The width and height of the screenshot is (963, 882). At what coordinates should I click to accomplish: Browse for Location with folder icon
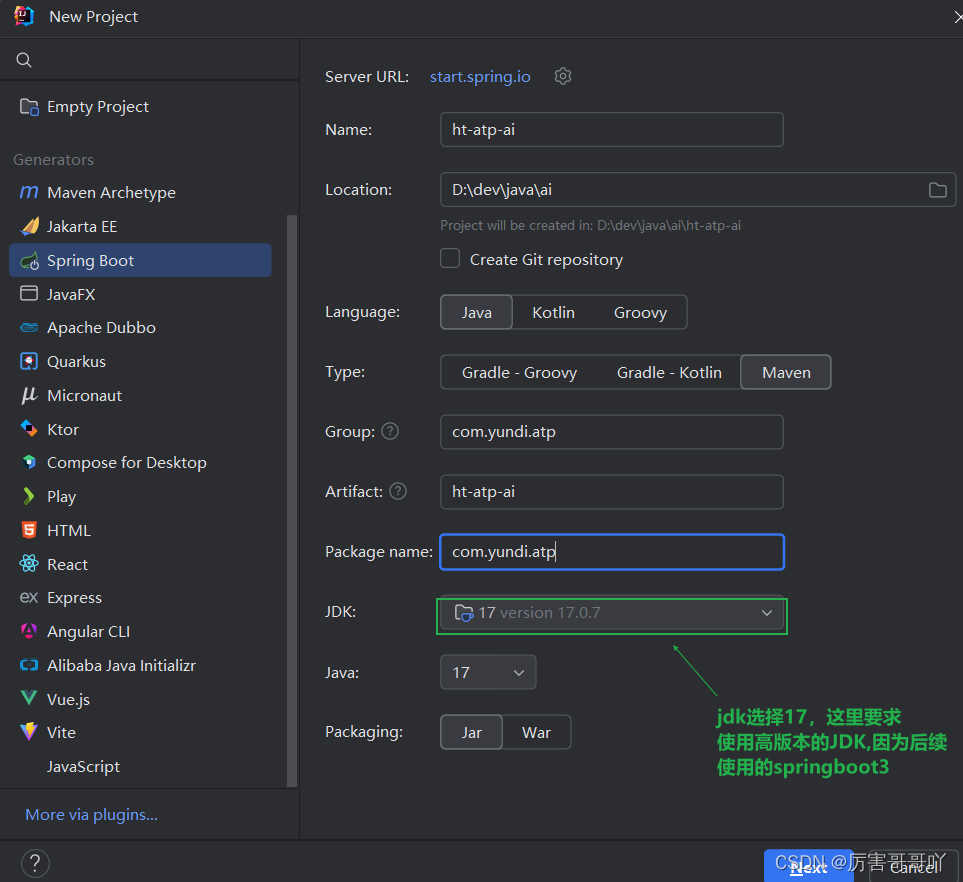(x=937, y=190)
